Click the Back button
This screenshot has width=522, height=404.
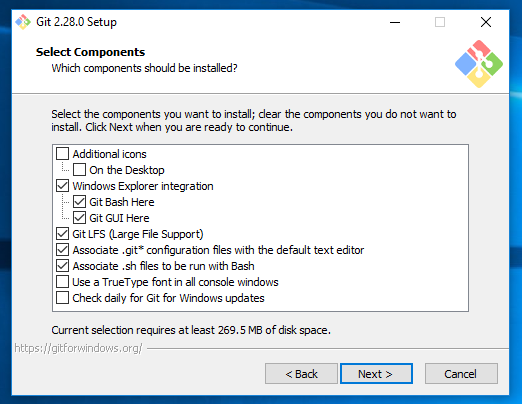[x=301, y=374]
